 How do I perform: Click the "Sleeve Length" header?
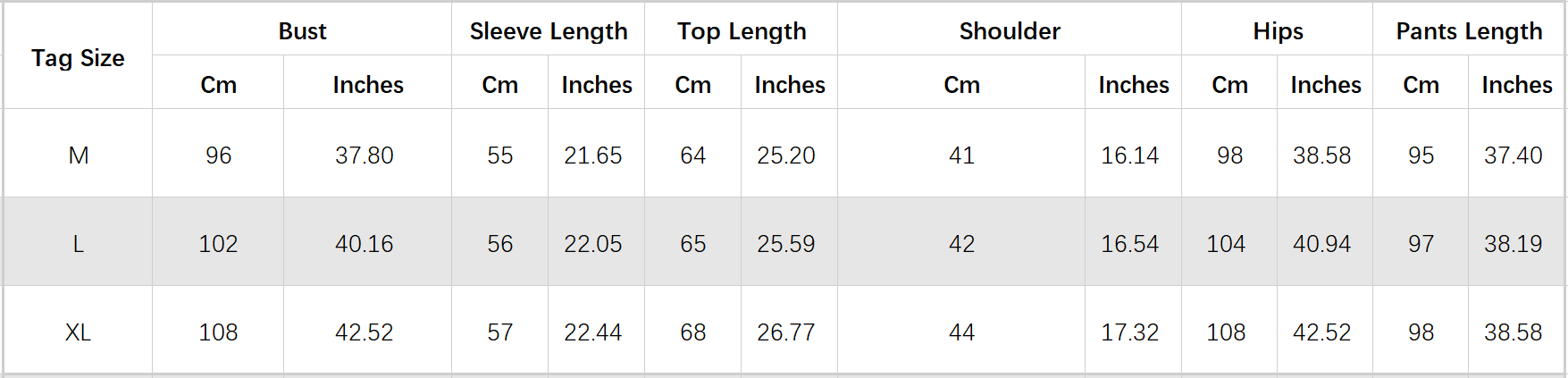(x=549, y=31)
